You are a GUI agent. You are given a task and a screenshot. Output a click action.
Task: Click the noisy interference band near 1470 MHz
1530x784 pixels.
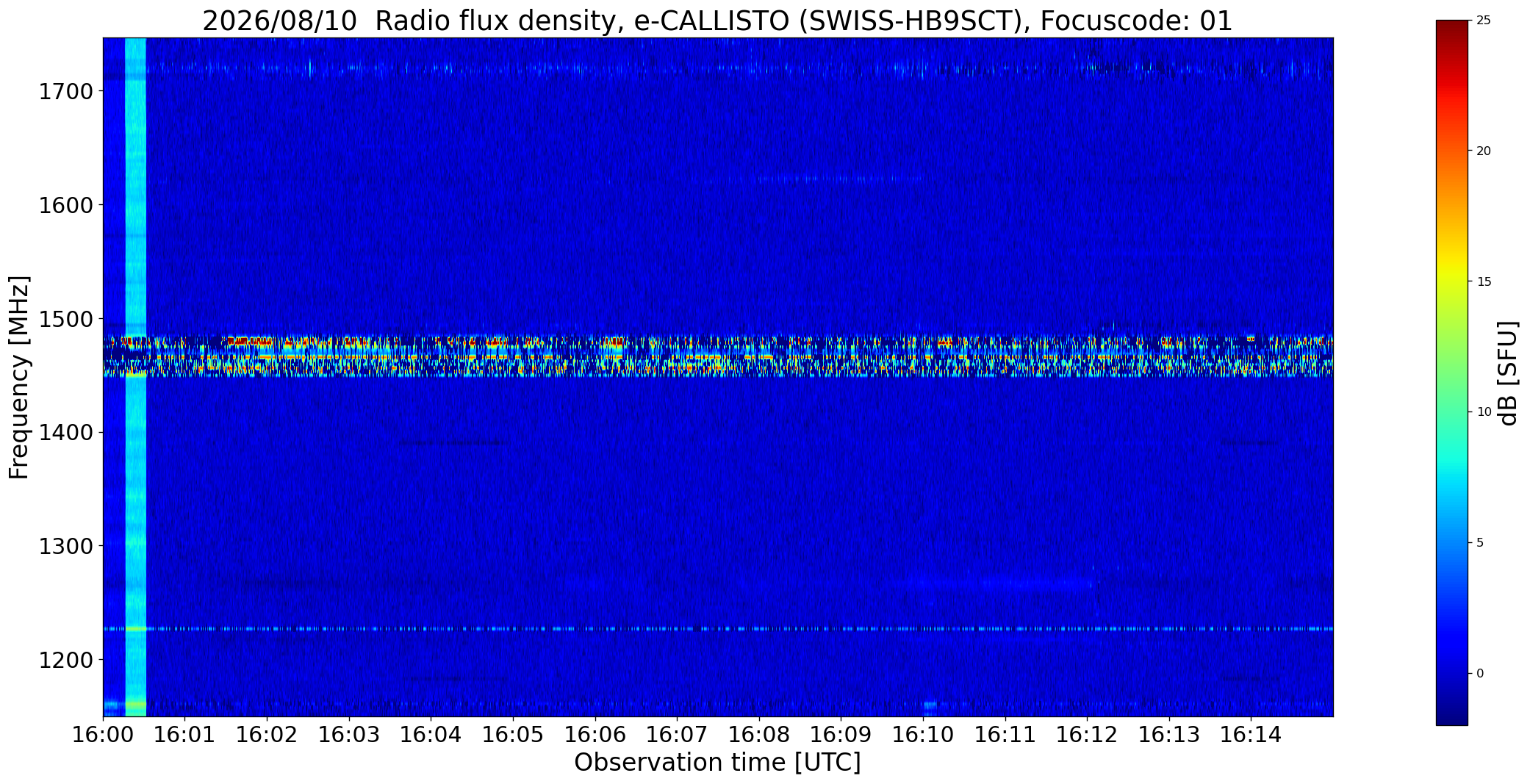pos(718,356)
